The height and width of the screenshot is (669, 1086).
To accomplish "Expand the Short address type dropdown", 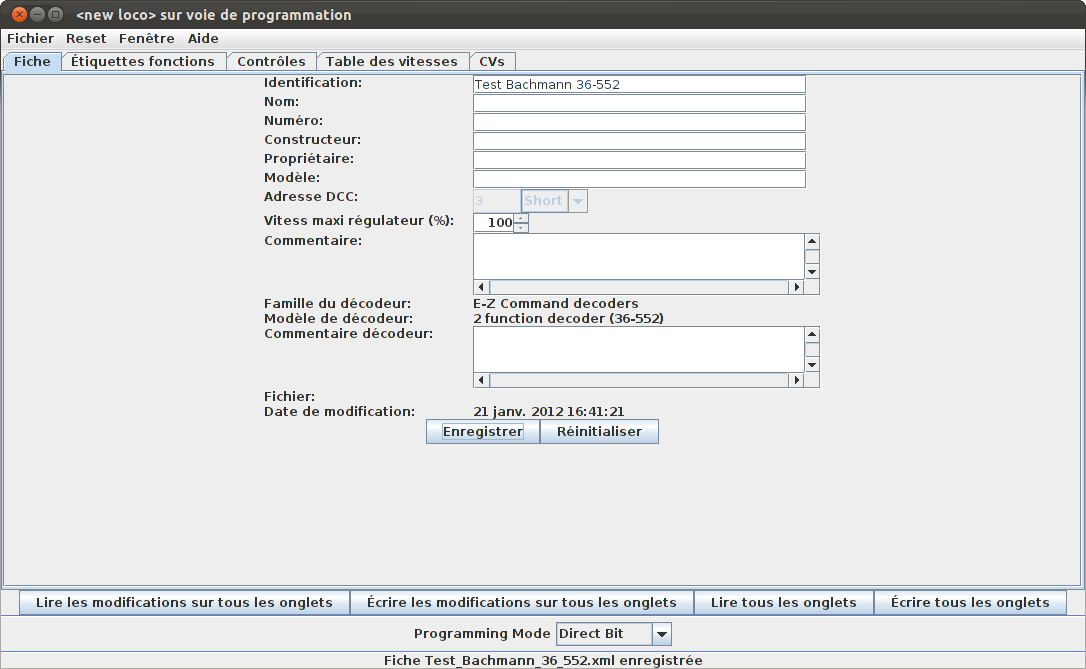I will [578, 201].
